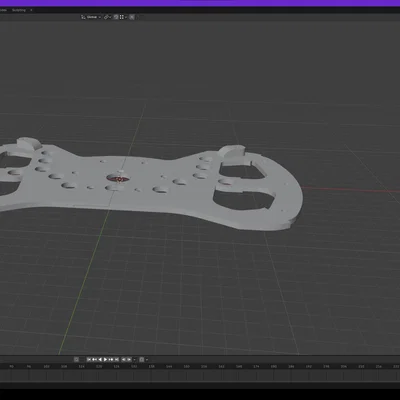Viewport: 400px width, 400px height.
Task: Click the red 3D cursor at center hole
Action: click(x=119, y=179)
